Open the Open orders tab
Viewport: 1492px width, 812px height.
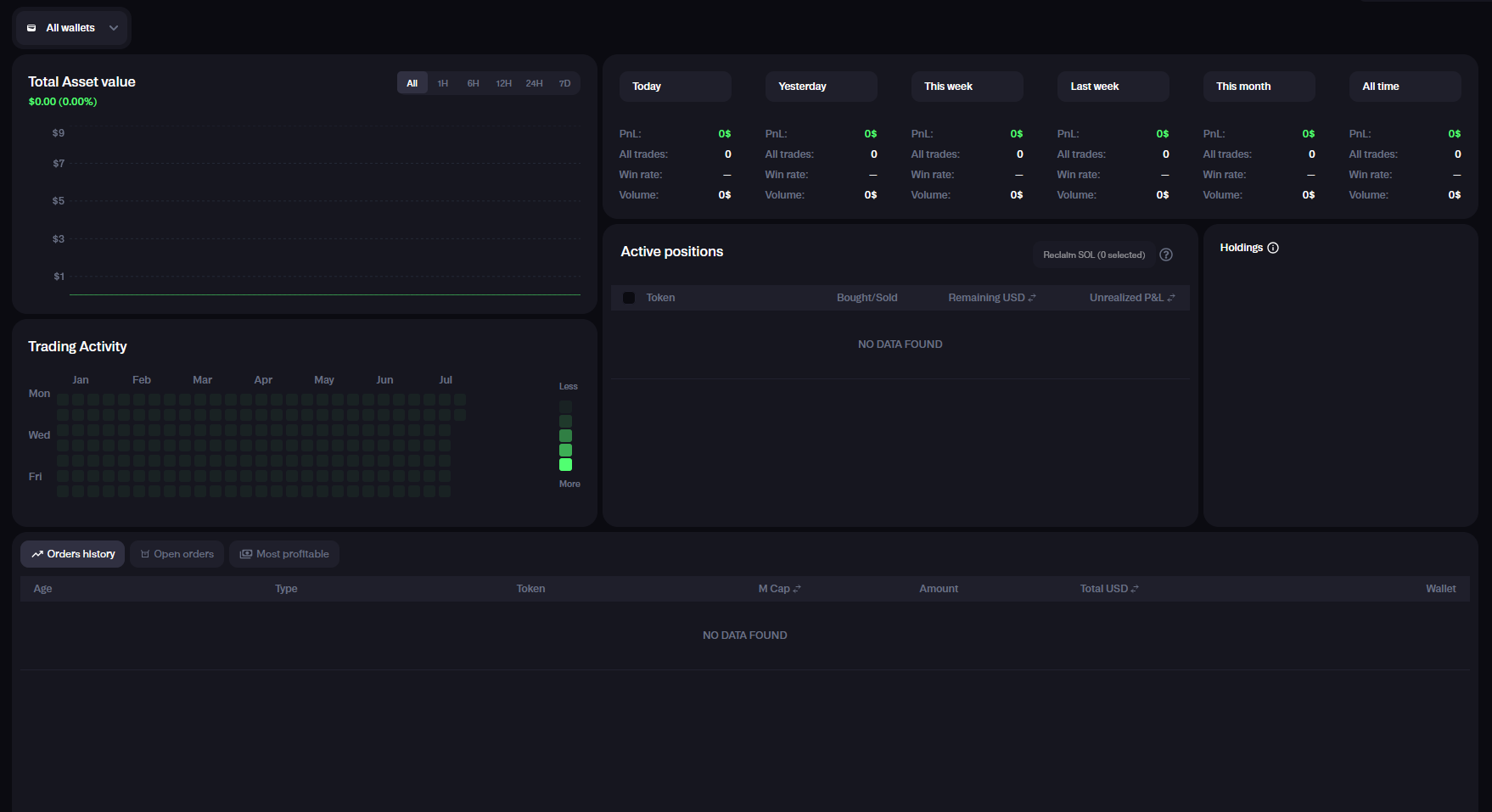[177, 554]
